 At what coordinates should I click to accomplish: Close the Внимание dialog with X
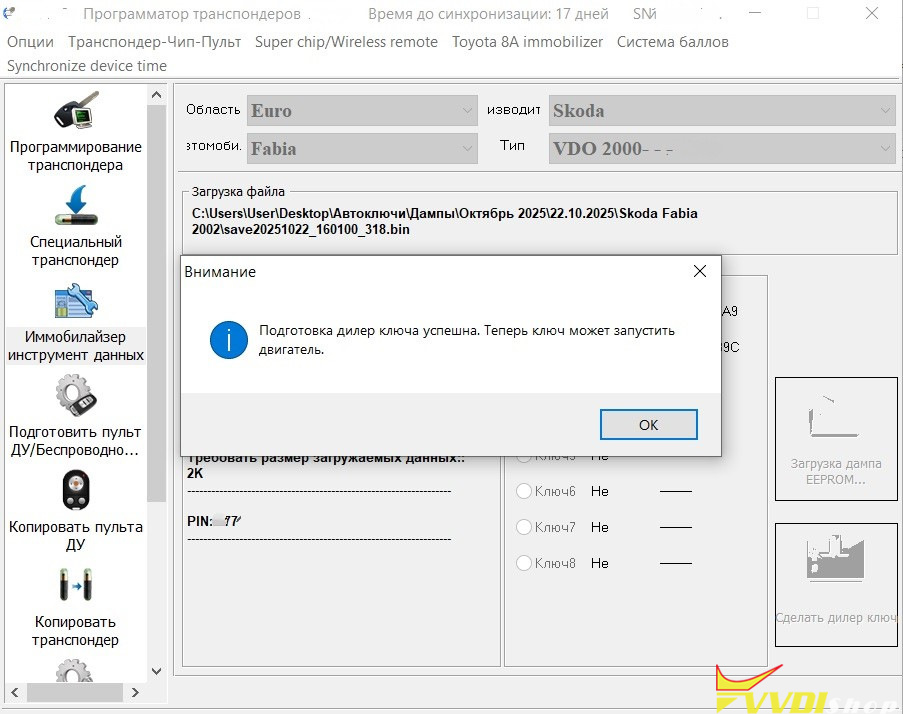[700, 271]
